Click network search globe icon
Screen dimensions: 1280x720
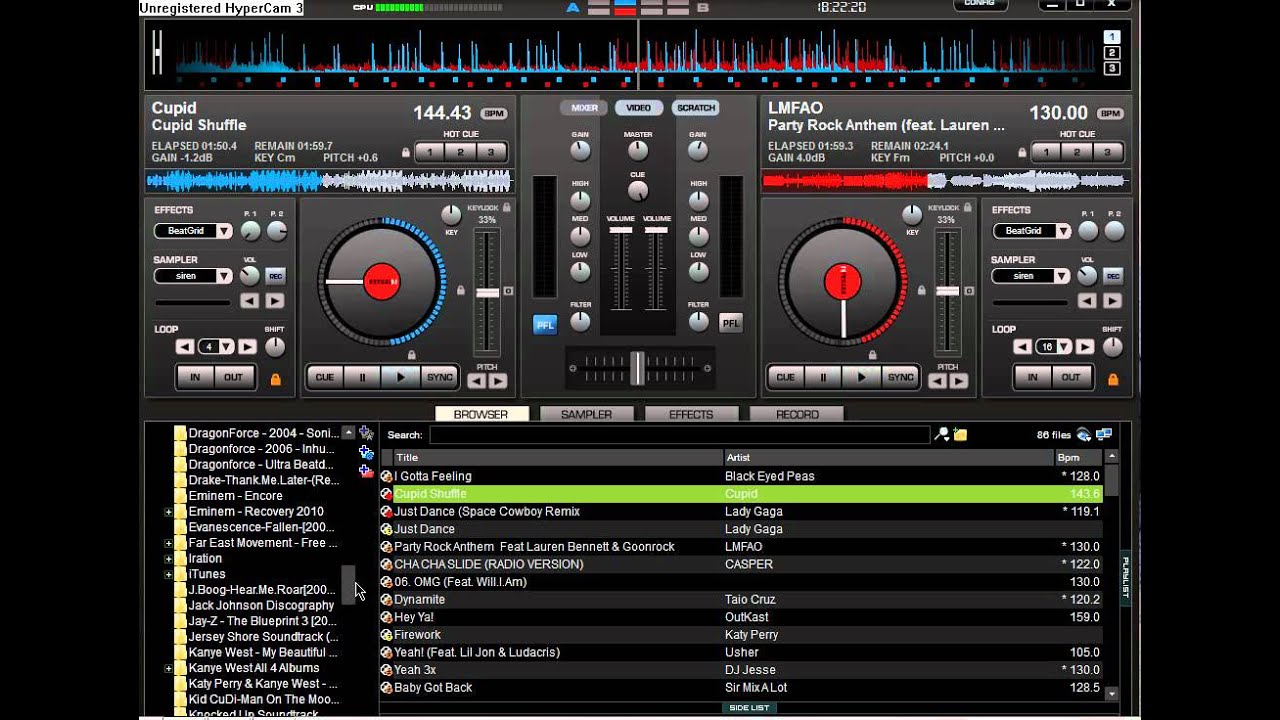tap(1084, 435)
